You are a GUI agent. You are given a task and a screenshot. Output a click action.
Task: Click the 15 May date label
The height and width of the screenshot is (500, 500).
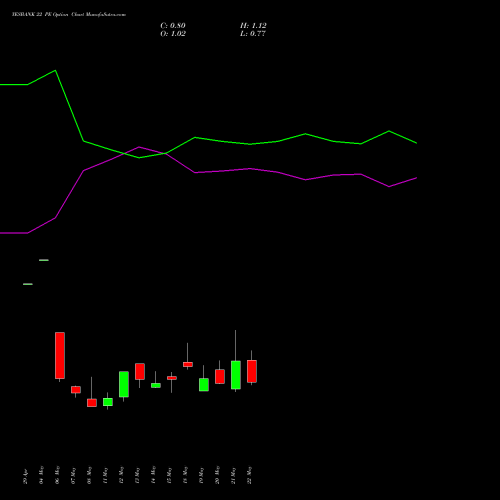tap(170, 475)
